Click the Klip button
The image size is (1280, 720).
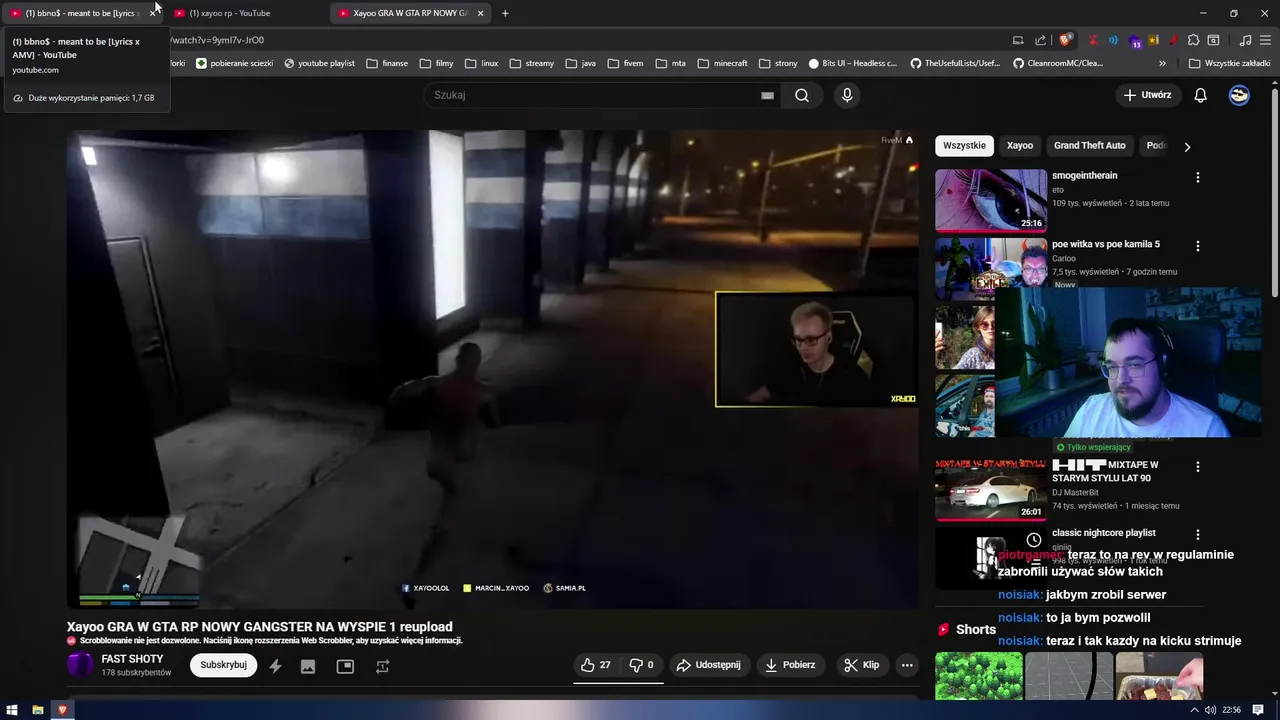[x=861, y=665]
